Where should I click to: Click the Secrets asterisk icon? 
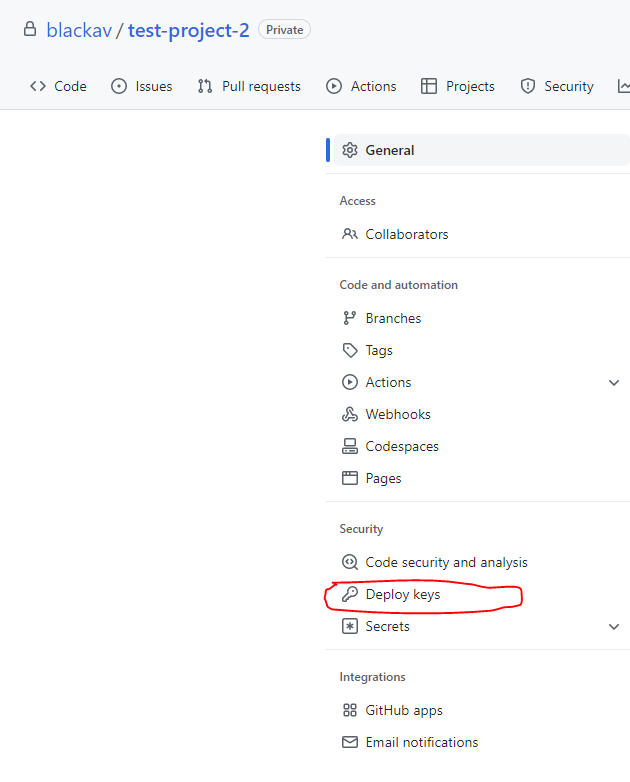350,626
